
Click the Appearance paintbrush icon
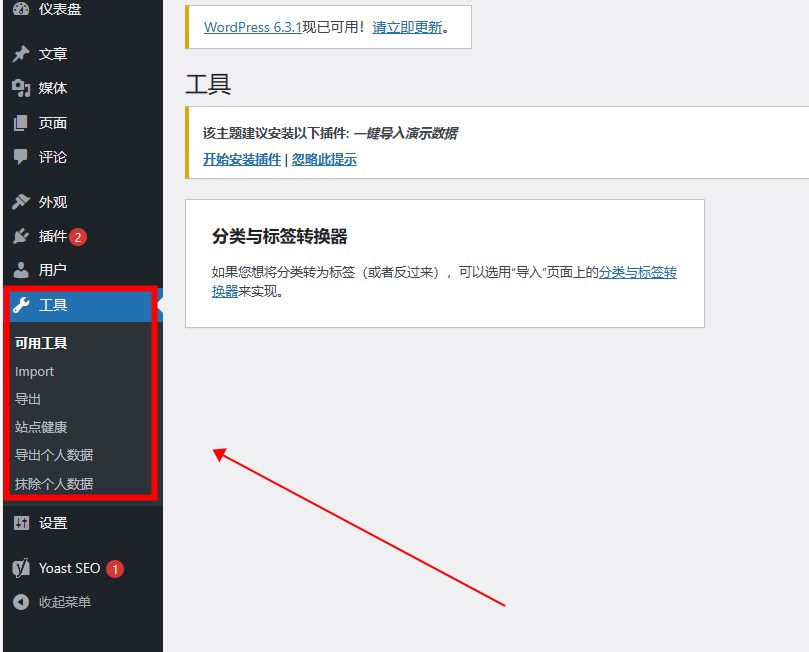pos(21,202)
